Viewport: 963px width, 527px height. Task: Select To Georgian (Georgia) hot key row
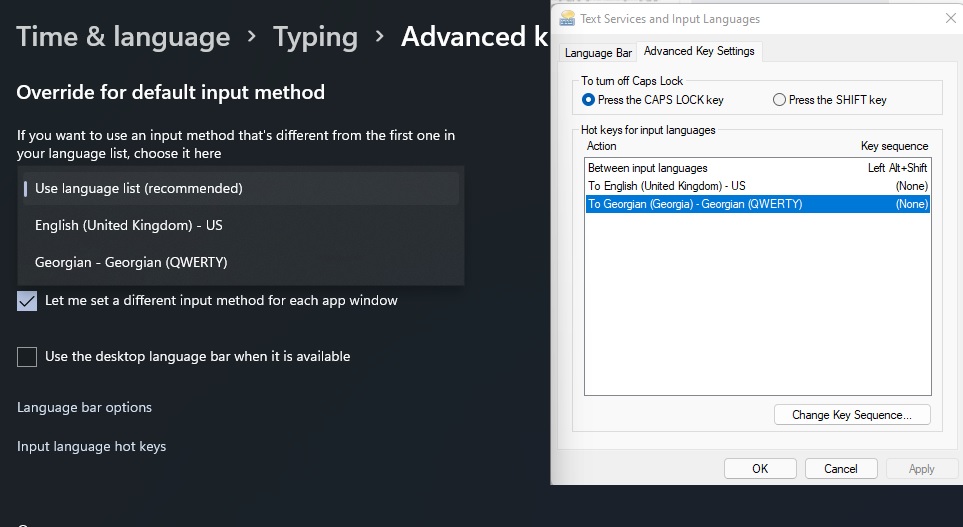(757, 204)
